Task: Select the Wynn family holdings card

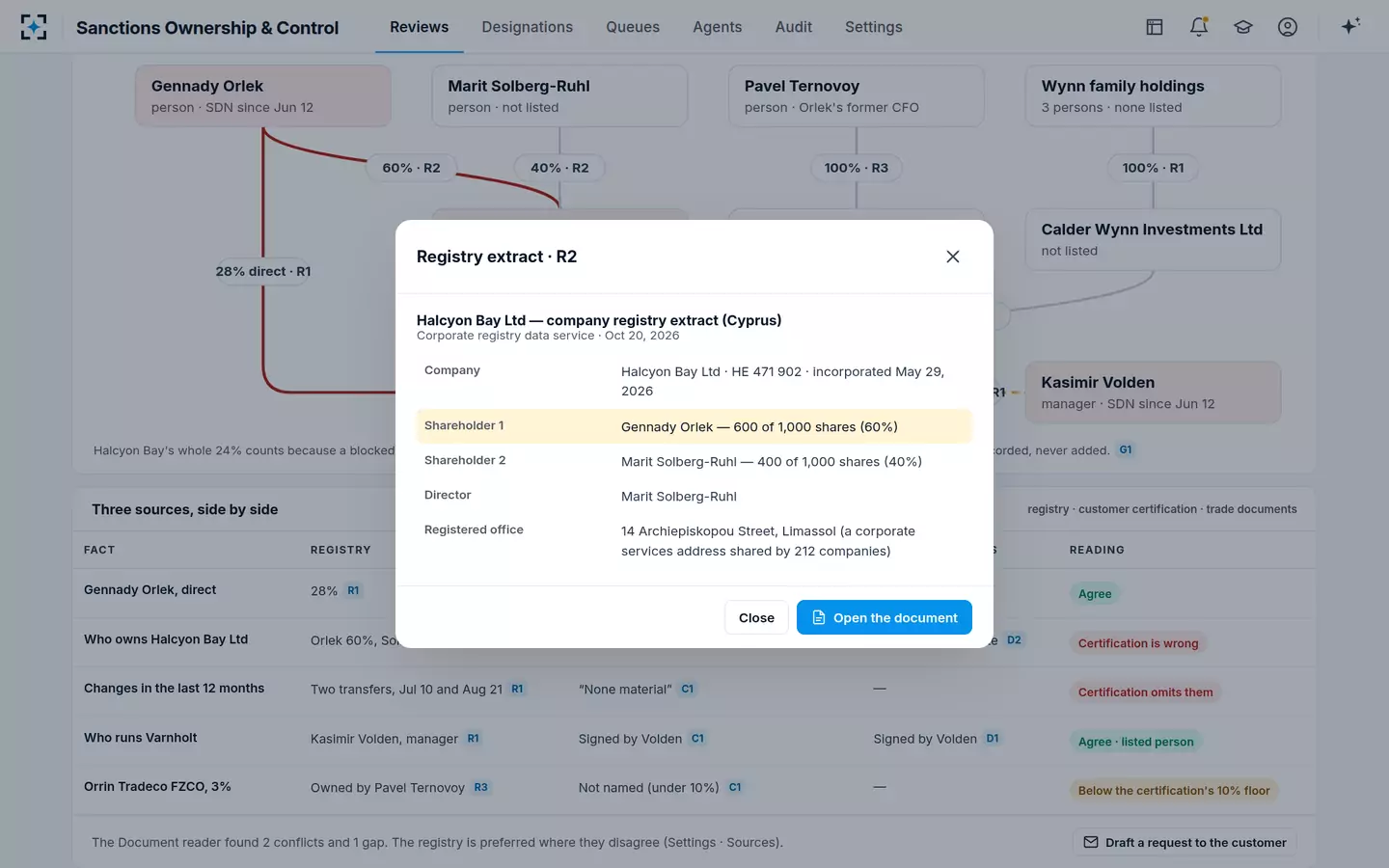Action: [x=1153, y=95]
